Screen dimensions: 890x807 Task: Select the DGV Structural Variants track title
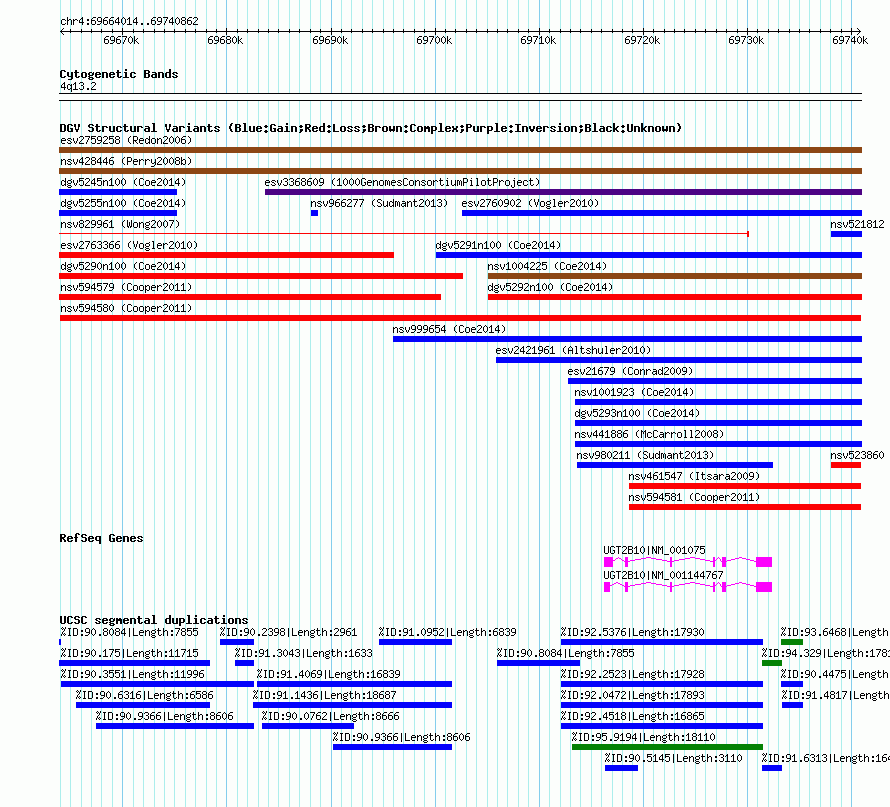[370, 128]
